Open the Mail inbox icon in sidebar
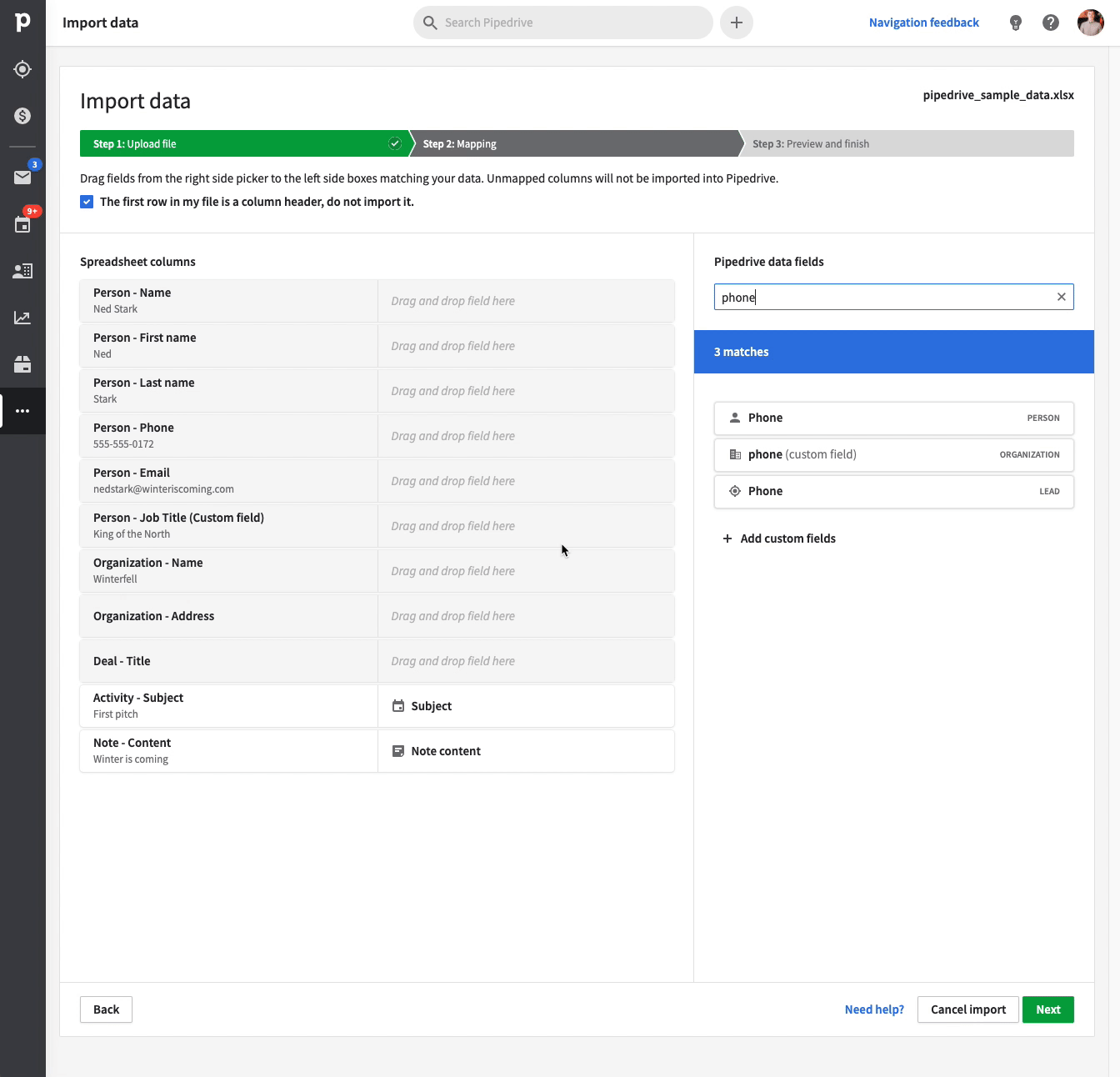 (x=22, y=177)
